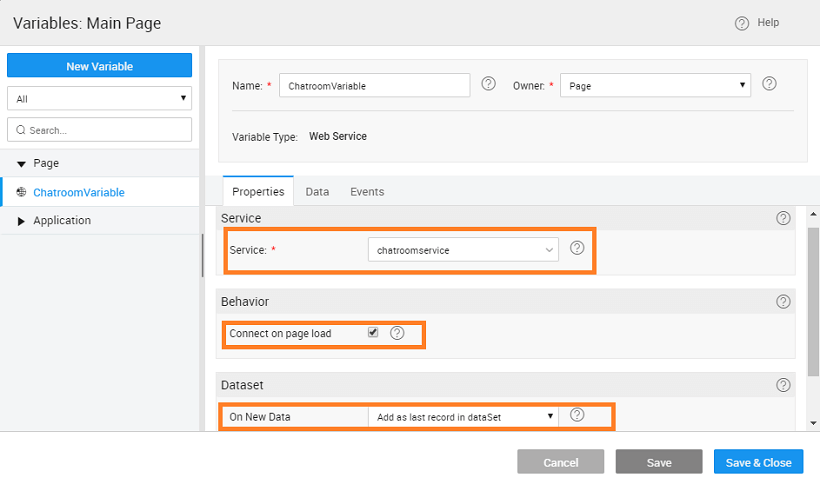The image size is (820, 491).
Task: Collapse the Page tree node
Action: [22, 164]
